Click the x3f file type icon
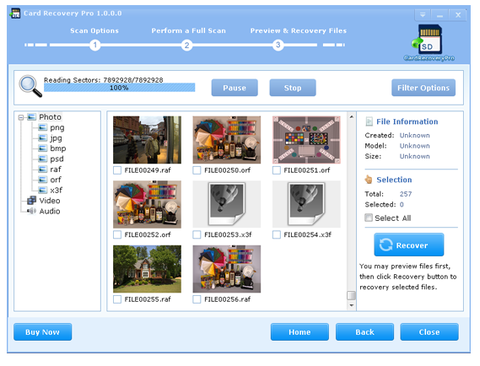This screenshot has width=480, height=366. pyautogui.click(x=43, y=190)
